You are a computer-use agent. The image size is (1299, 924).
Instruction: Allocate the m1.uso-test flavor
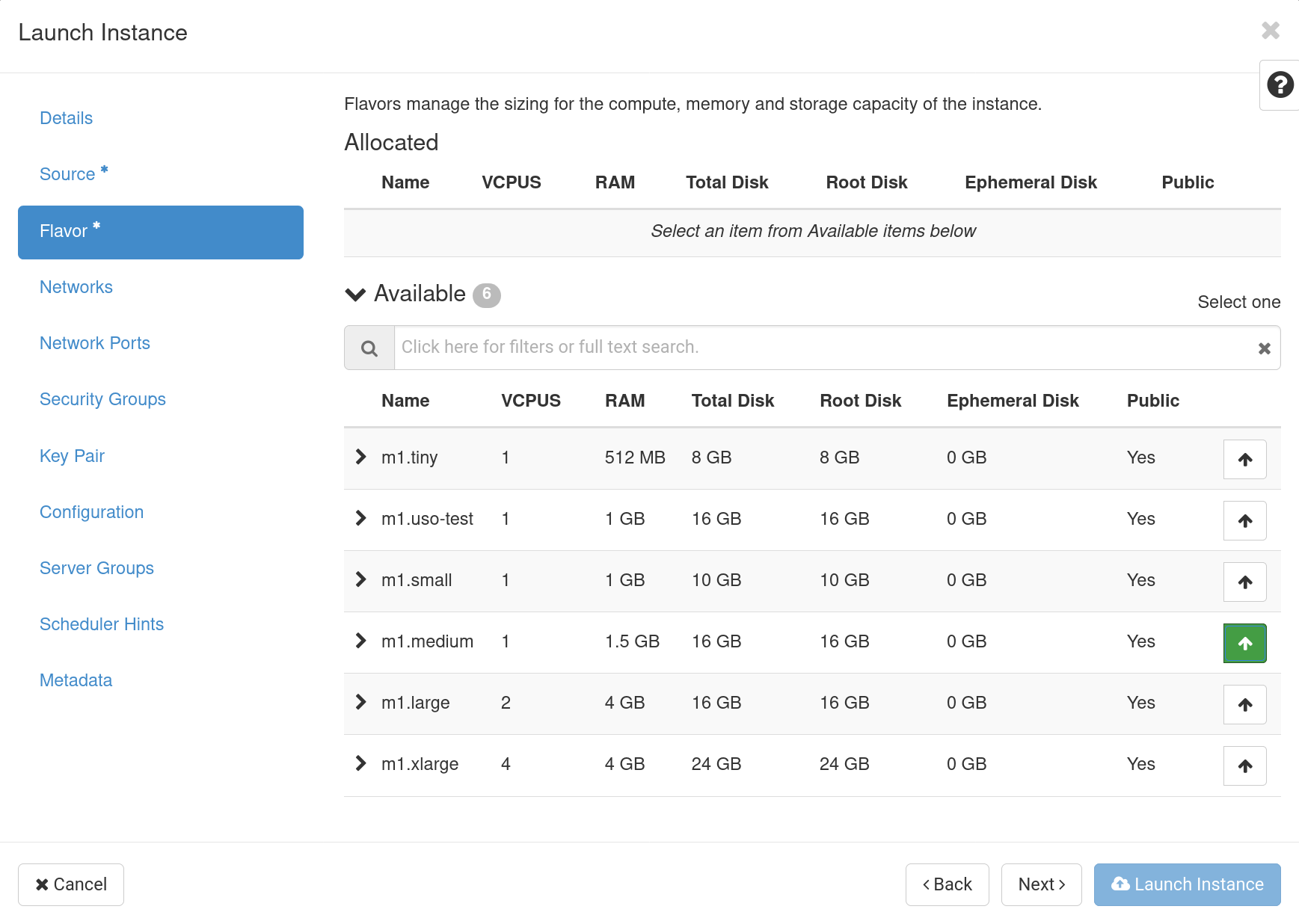tap(1244, 520)
